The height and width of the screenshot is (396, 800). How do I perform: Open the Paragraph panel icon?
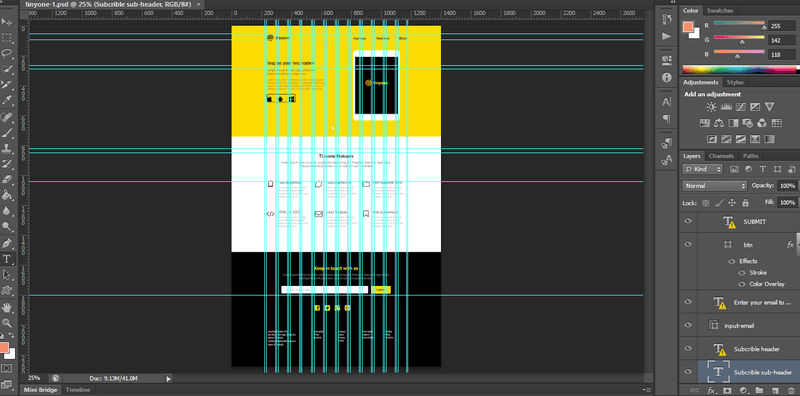[666, 118]
